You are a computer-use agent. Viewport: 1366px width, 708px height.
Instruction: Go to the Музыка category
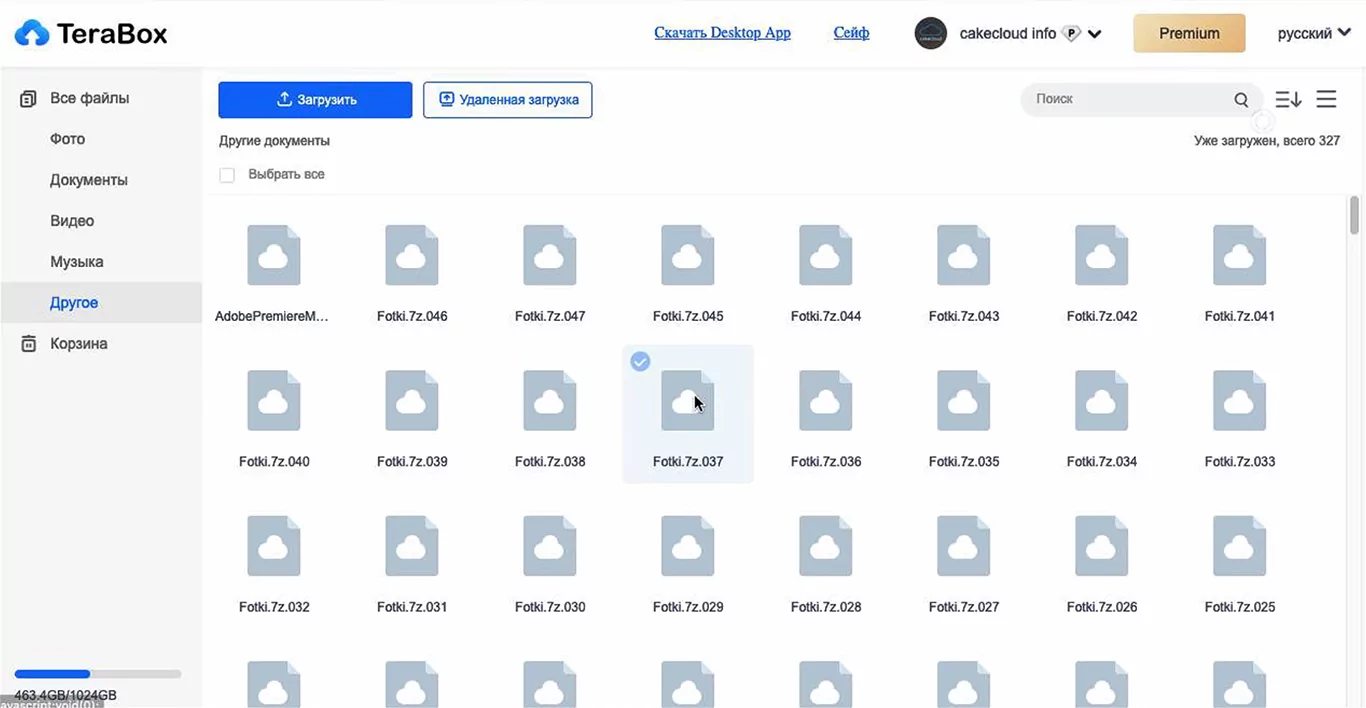point(77,262)
